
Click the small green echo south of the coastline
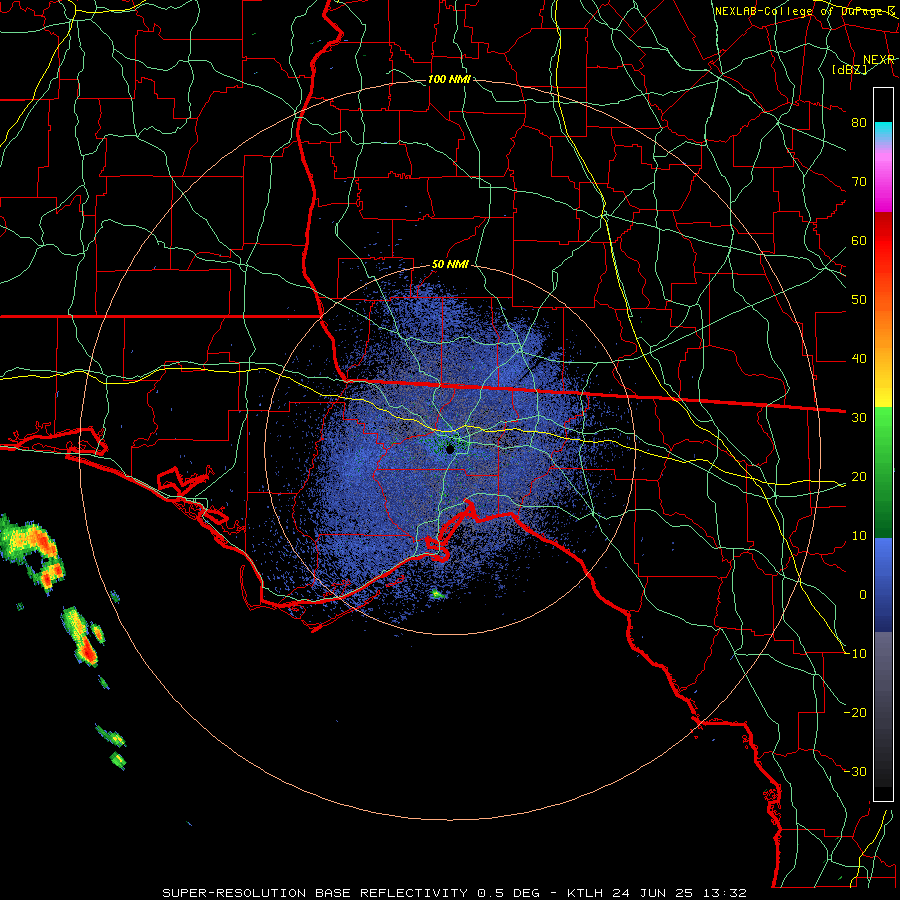(438, 595)
